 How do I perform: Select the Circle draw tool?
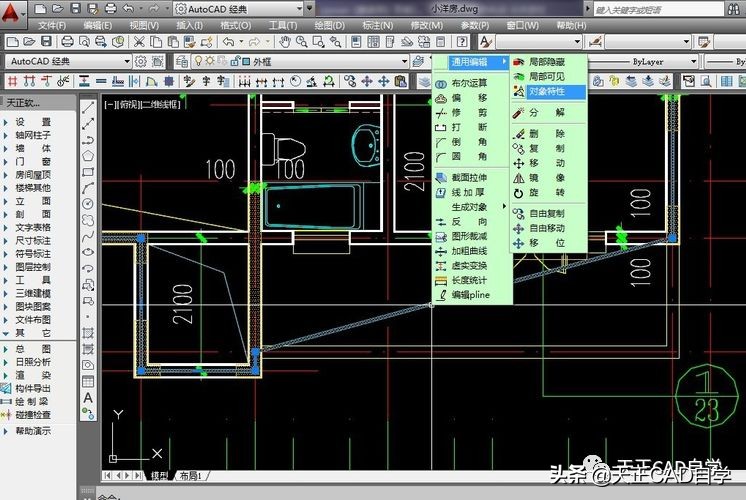point(88,204)
